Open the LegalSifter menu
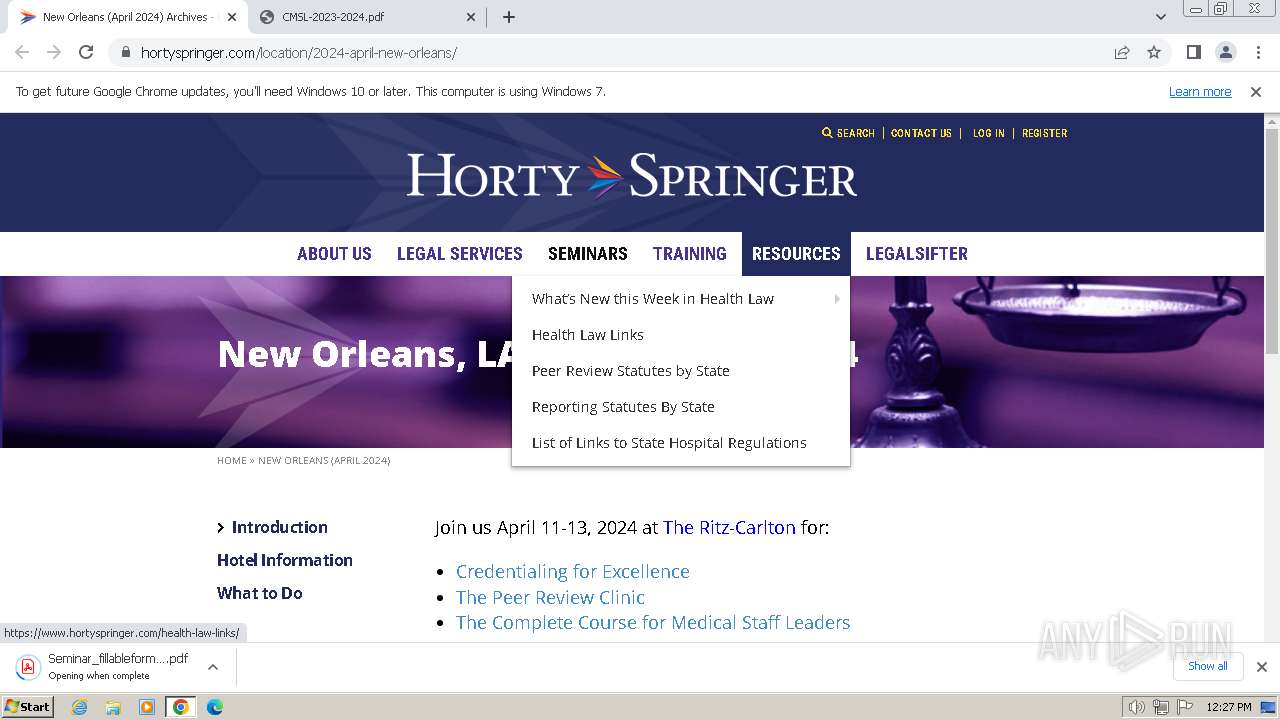This screenshot has height=720, width=1280. pos(917,254)
